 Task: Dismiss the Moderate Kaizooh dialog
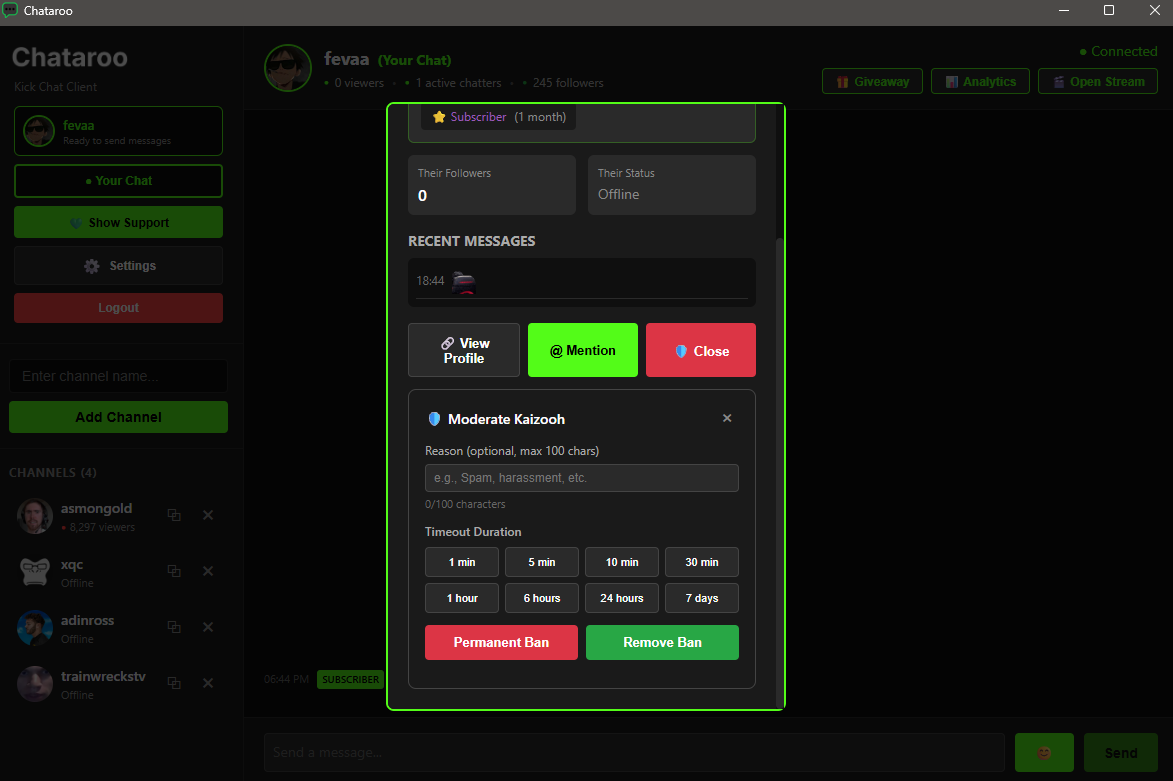[727, 418]
